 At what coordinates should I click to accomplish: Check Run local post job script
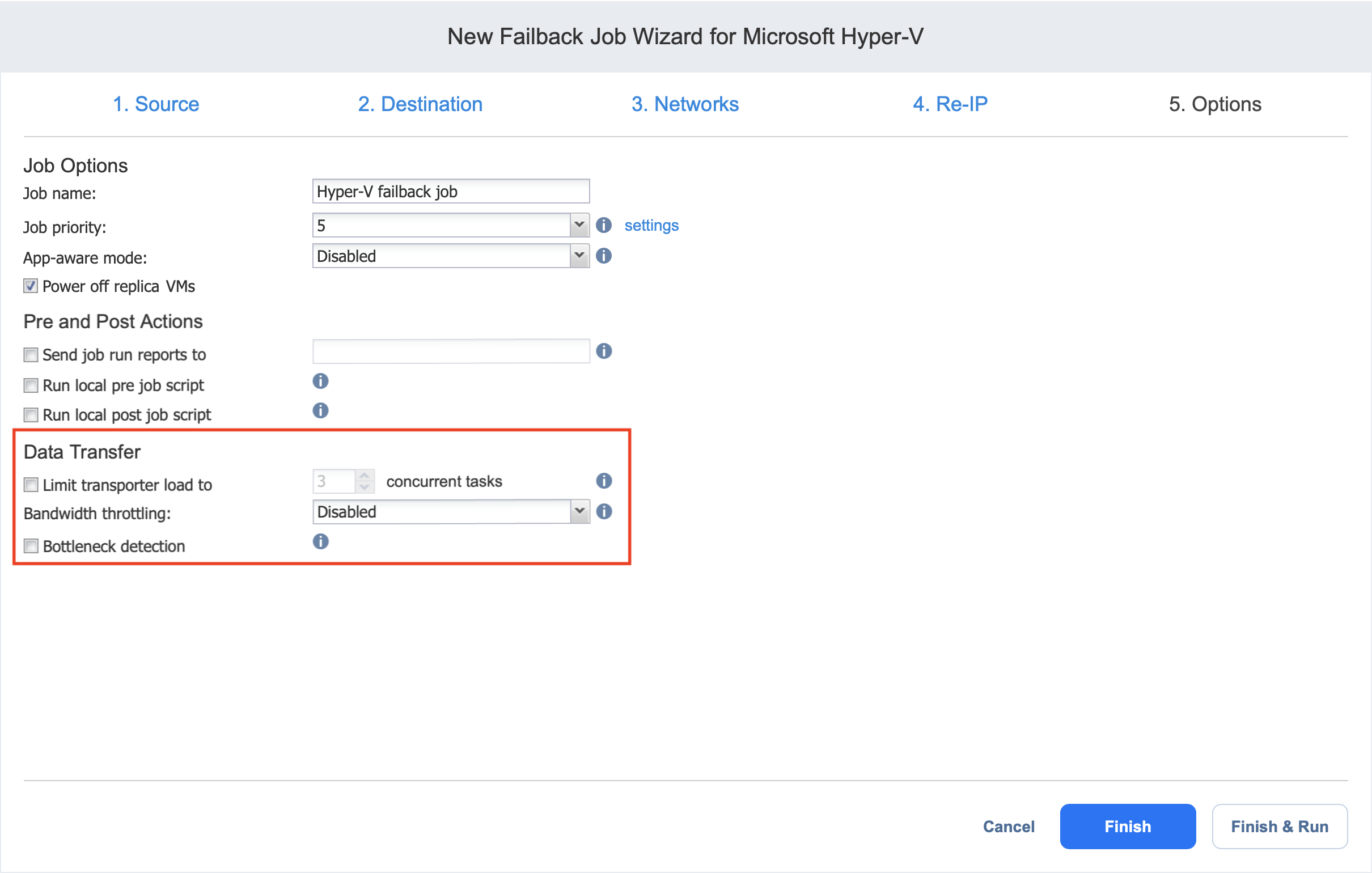(31, 415)
